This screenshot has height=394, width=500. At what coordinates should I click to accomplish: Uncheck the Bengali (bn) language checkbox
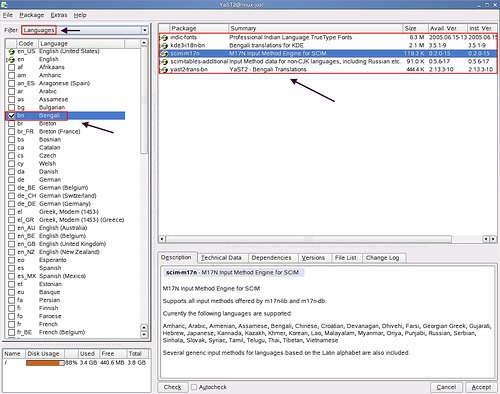(12, 116)
